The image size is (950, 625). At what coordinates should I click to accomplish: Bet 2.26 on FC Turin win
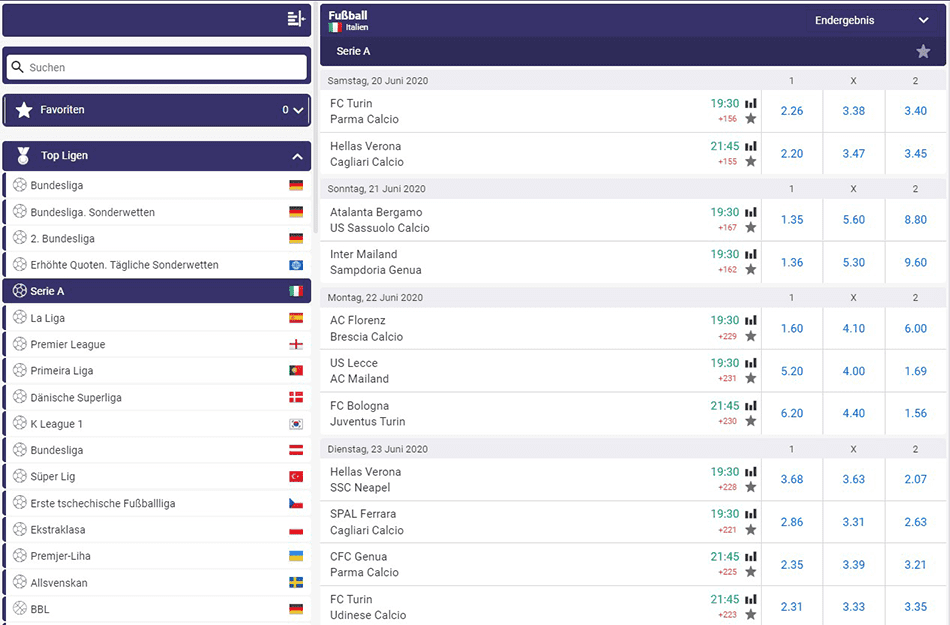[x=792, y=111]
